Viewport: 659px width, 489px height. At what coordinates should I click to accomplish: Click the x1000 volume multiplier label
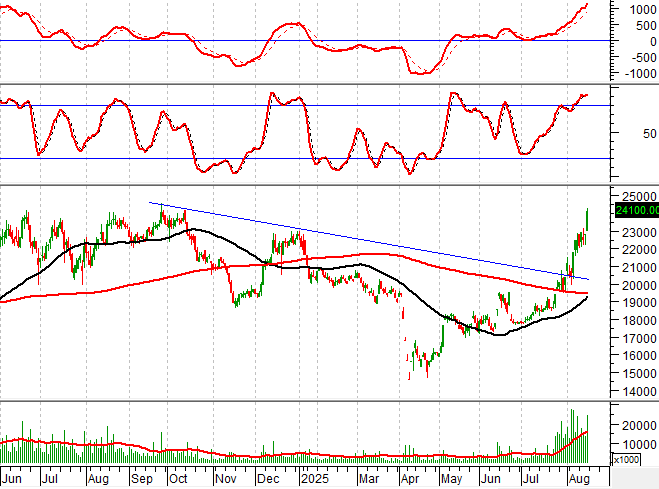pyautogui.click(x=626, y=460)
